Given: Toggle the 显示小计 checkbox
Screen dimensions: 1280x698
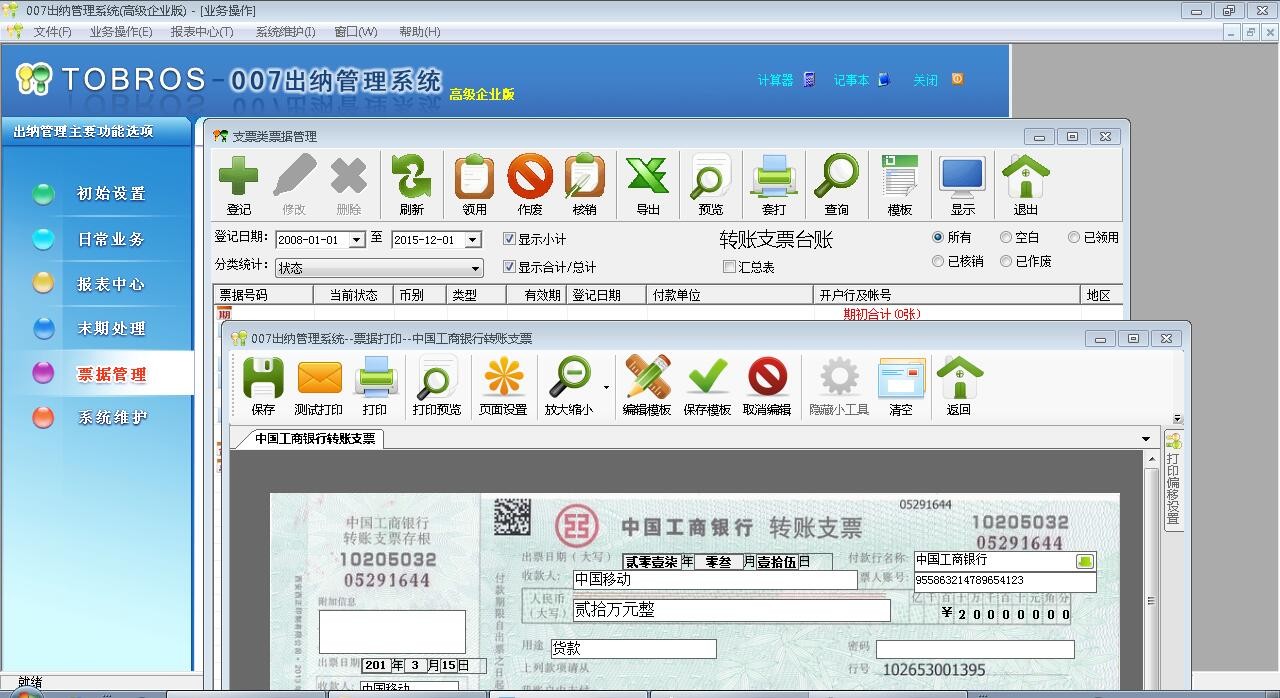Looking at the screenshot, I should point(509,239).
